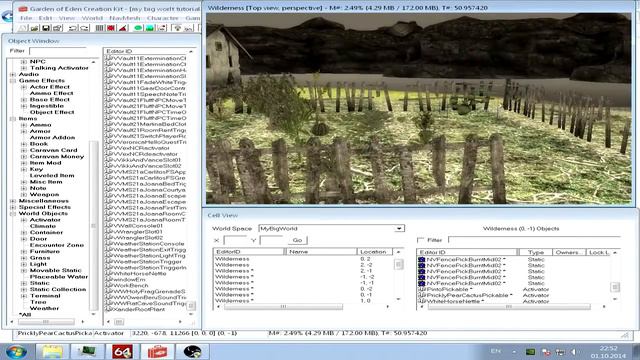The image size is (640, 360).
Task: Open the black circular taskbar application icon
Action: click(x=192, y=351)
